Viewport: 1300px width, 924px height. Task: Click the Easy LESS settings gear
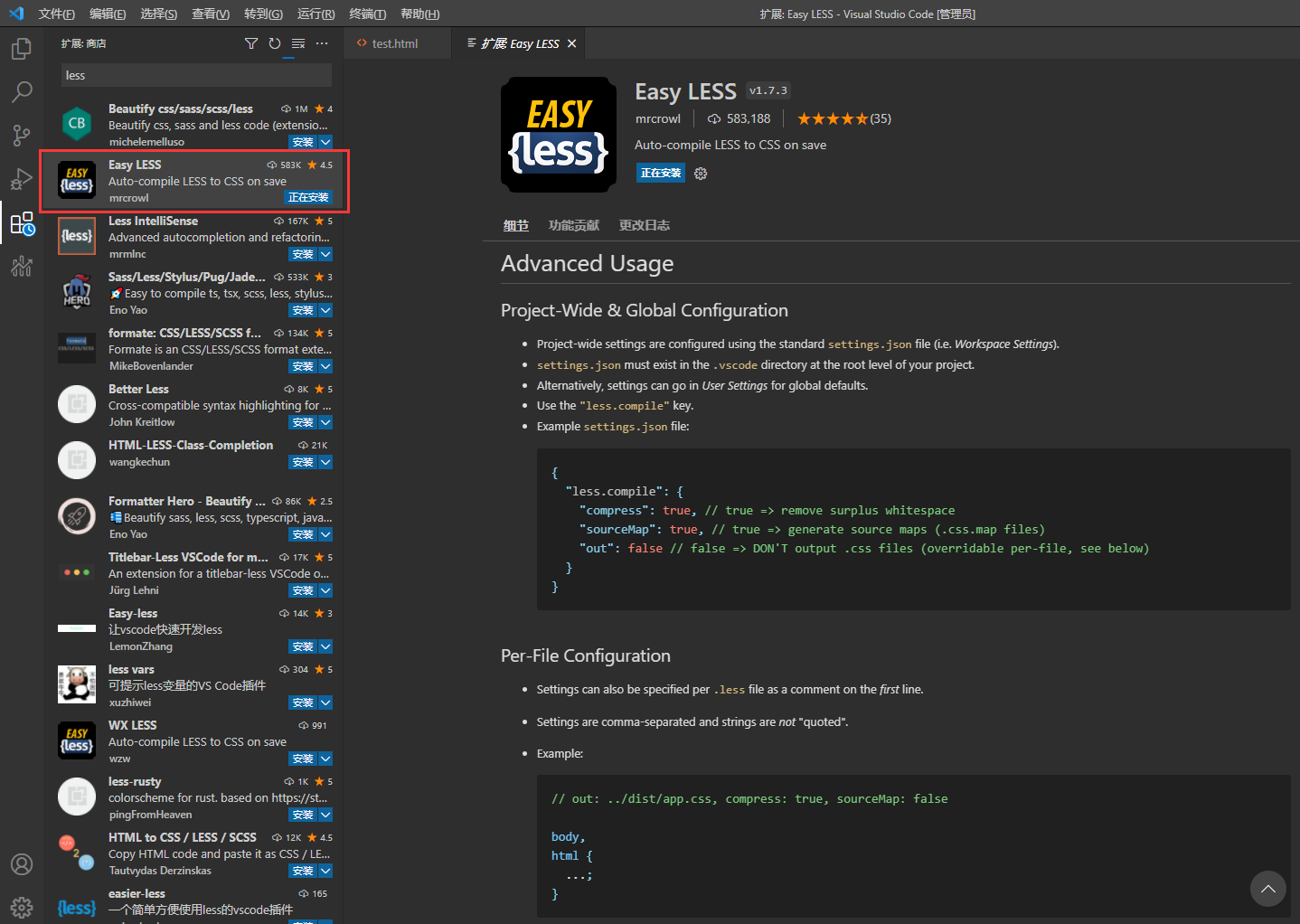(x=701, y=174)
